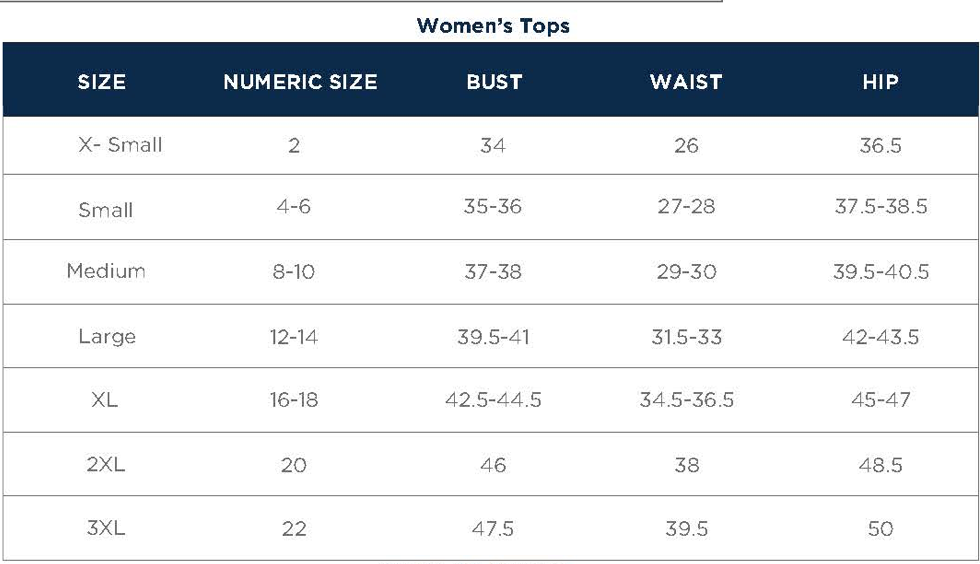Click the 3XL size row label
Image resolution: width=980 pixels, height=564 pixels.
coord(106,528)
